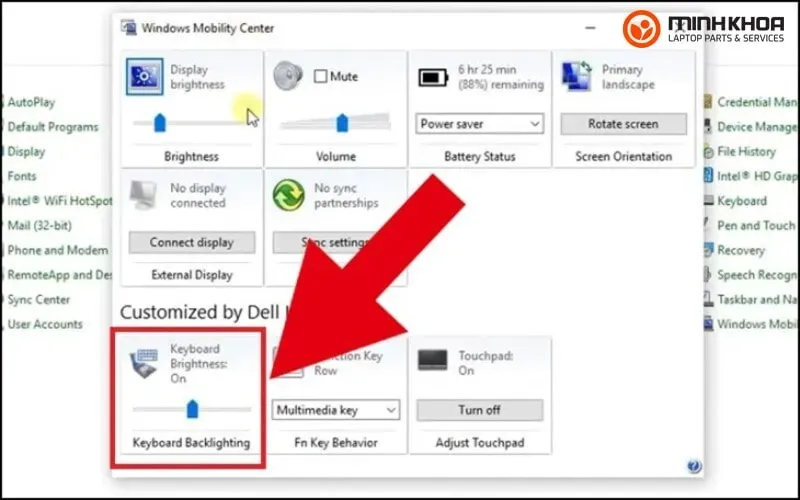Click the display brightness slider handle
This screenshot has height=500, width=800.
[158, 123]
